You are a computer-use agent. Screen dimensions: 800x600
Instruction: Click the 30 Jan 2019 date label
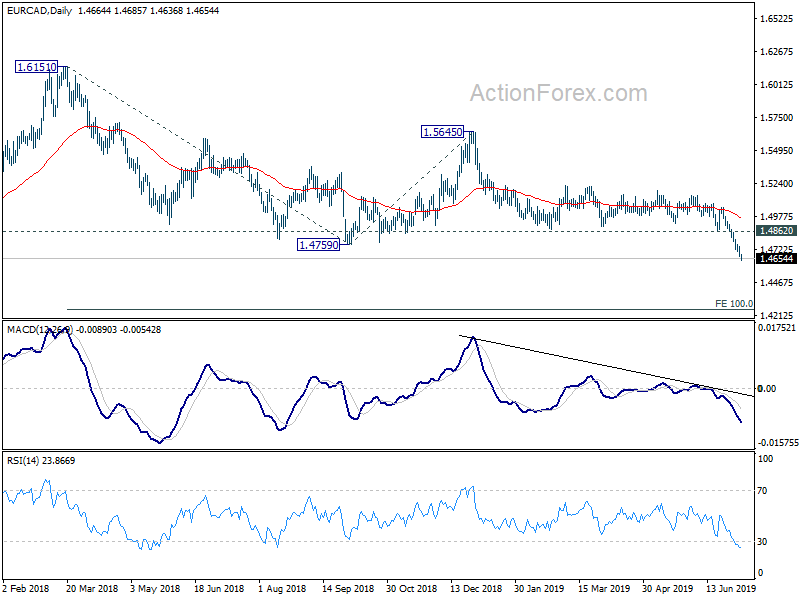click(540, 588)
